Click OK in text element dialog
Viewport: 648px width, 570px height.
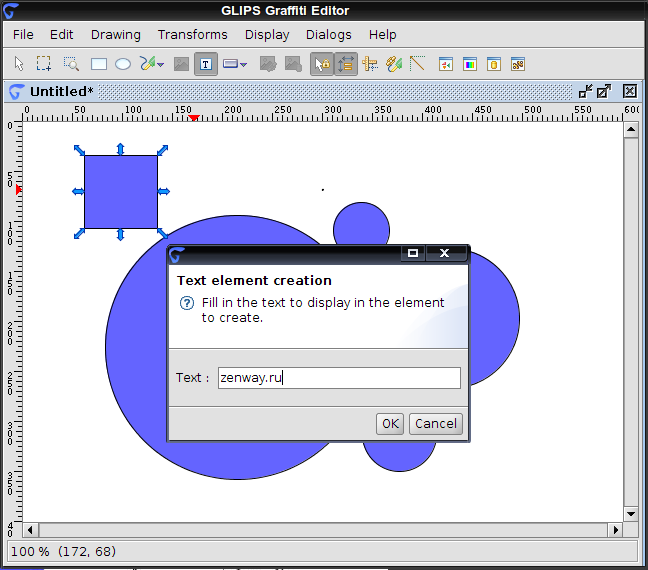tap(390, 424)
